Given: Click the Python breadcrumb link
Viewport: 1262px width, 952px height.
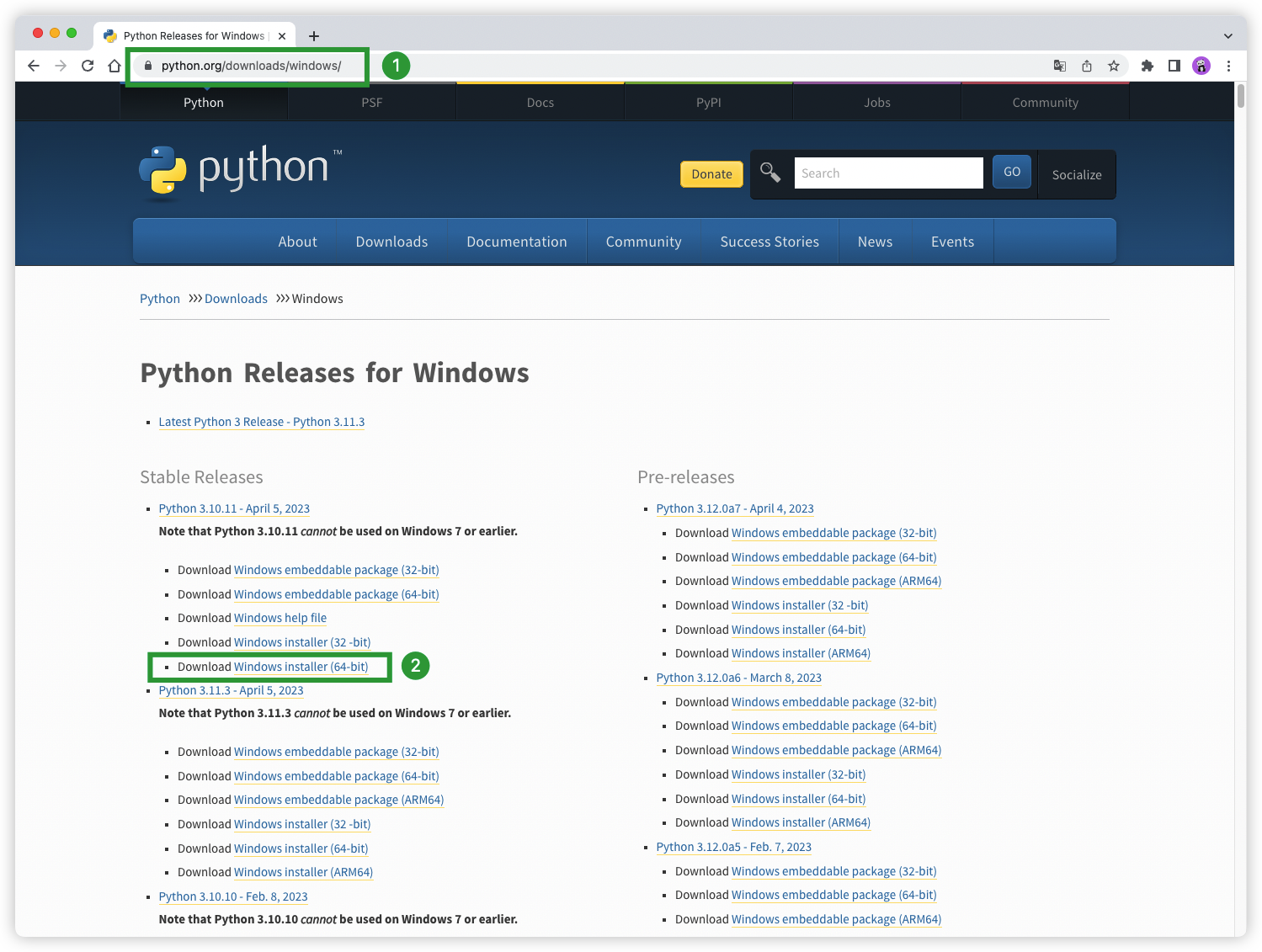Looking at the screenshot, I should 160,299.
